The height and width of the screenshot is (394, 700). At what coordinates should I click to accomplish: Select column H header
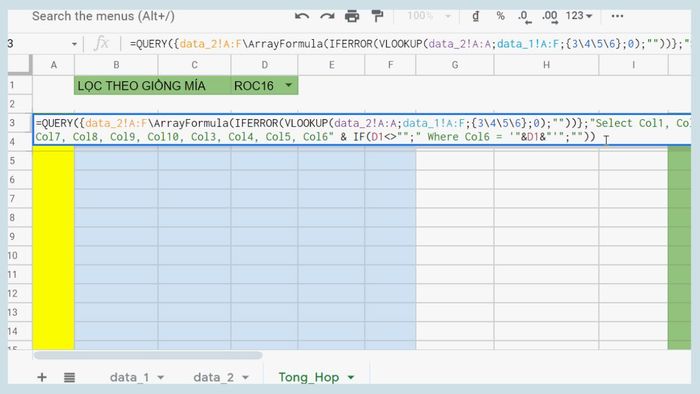click(546, 65)
